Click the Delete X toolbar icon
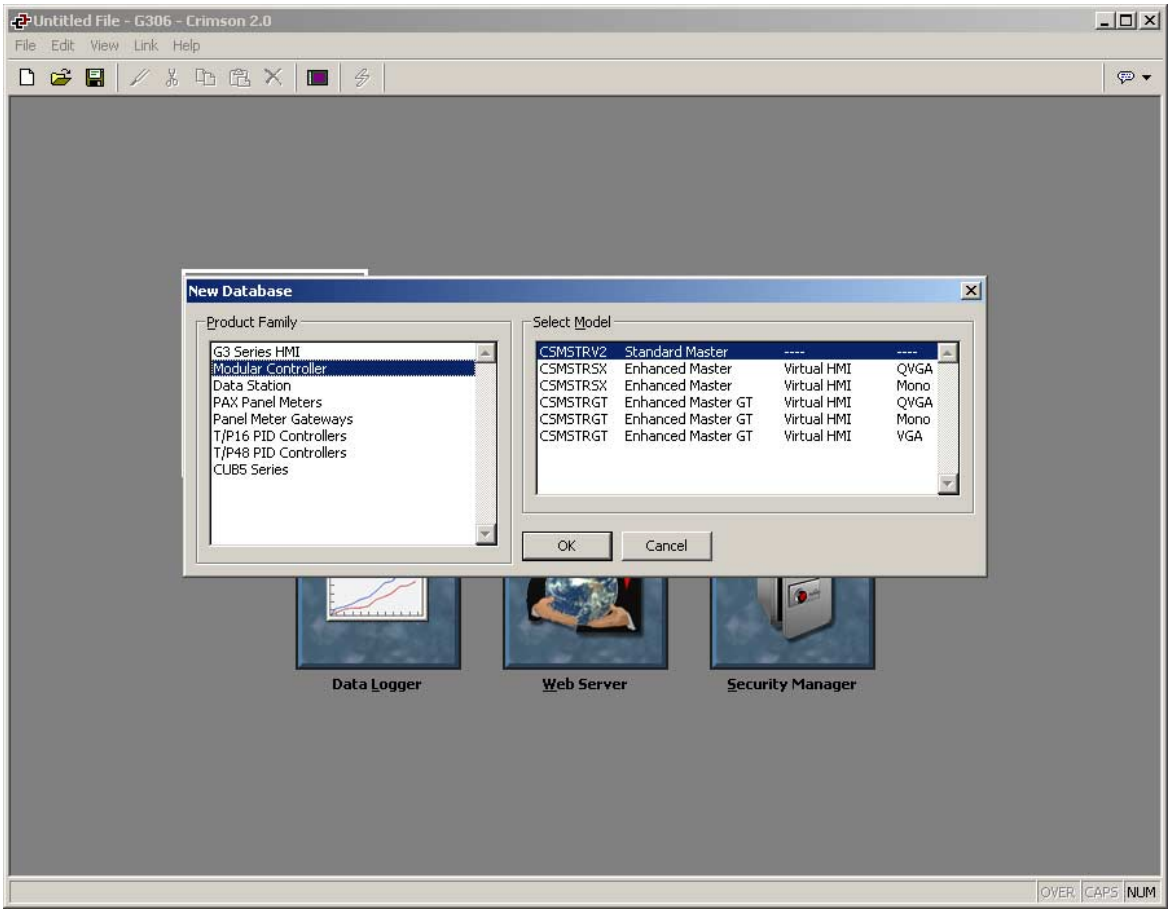Image resolution: width=1170 pixels, height=912 pixels. coord(273,78)
